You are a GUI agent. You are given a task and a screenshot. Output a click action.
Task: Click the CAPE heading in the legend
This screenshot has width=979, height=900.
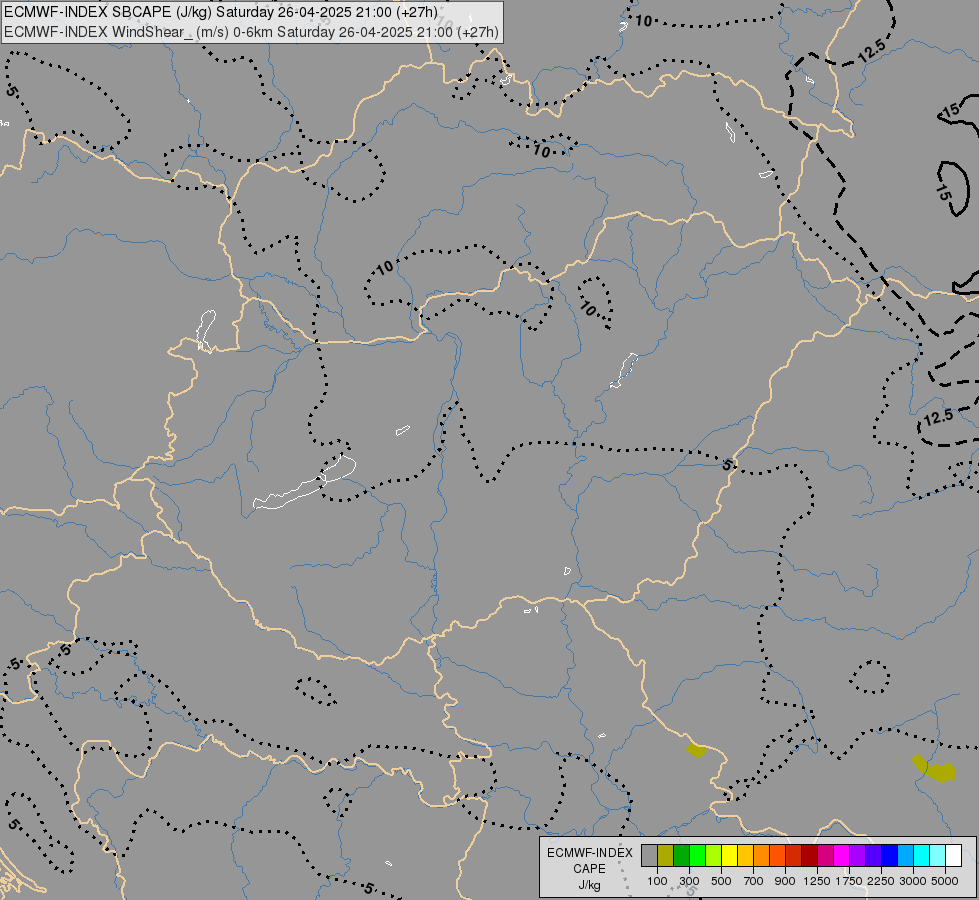[x=589, y=869]
